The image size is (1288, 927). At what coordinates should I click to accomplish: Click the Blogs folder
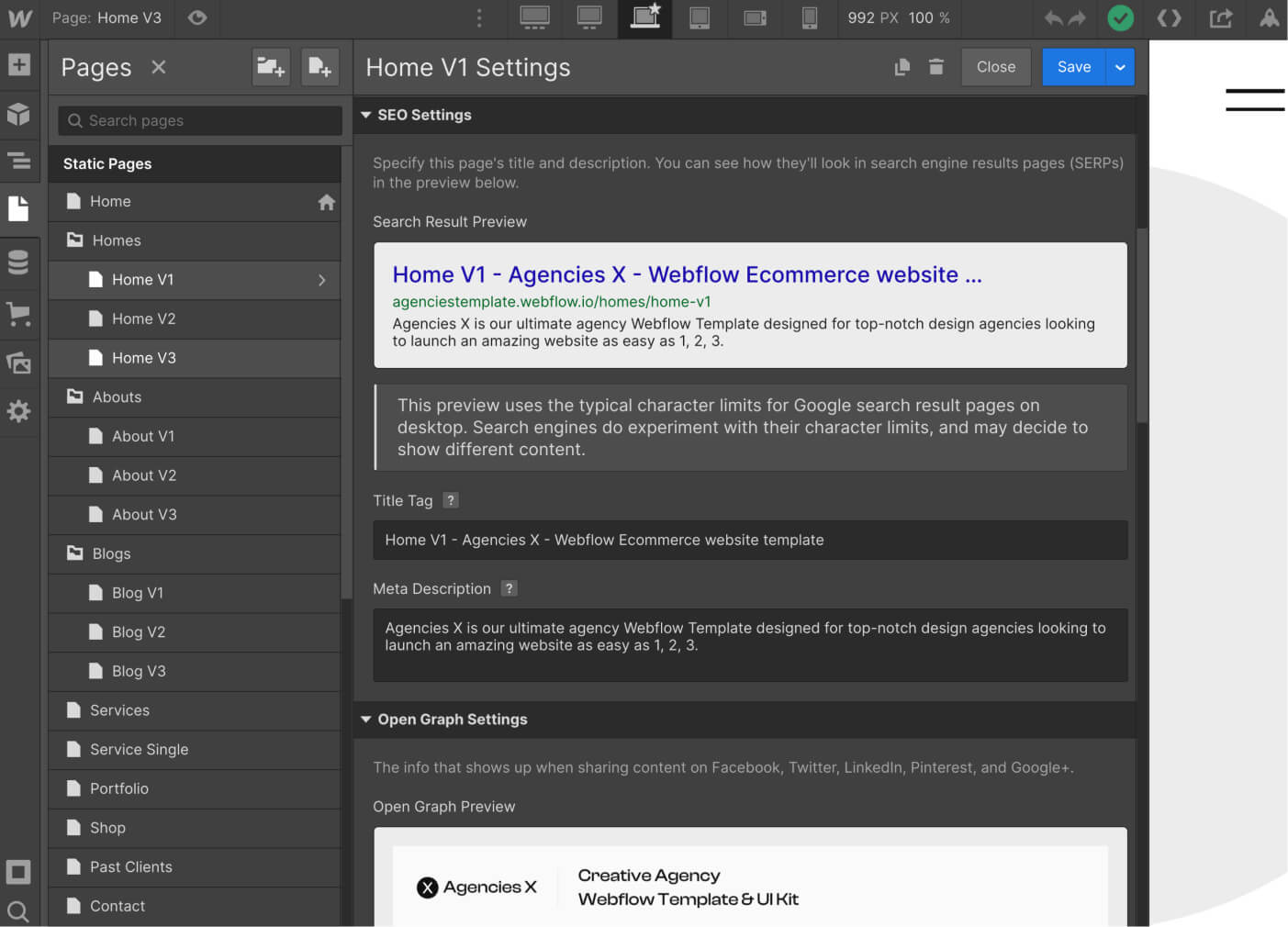(x=195, y=554)
